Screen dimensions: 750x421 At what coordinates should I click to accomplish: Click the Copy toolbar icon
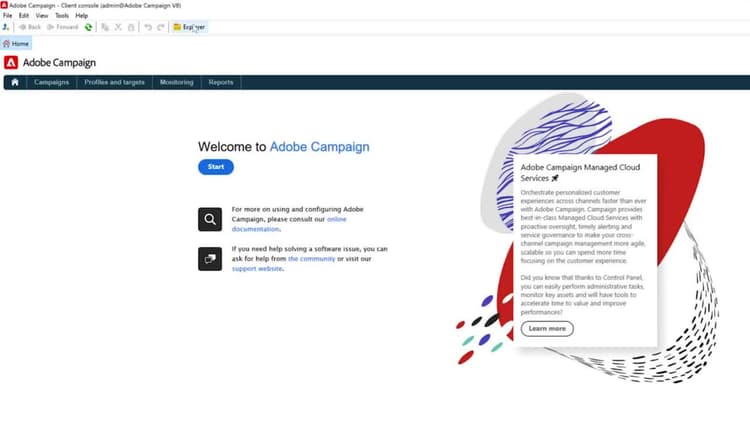[x=105, y=27]
